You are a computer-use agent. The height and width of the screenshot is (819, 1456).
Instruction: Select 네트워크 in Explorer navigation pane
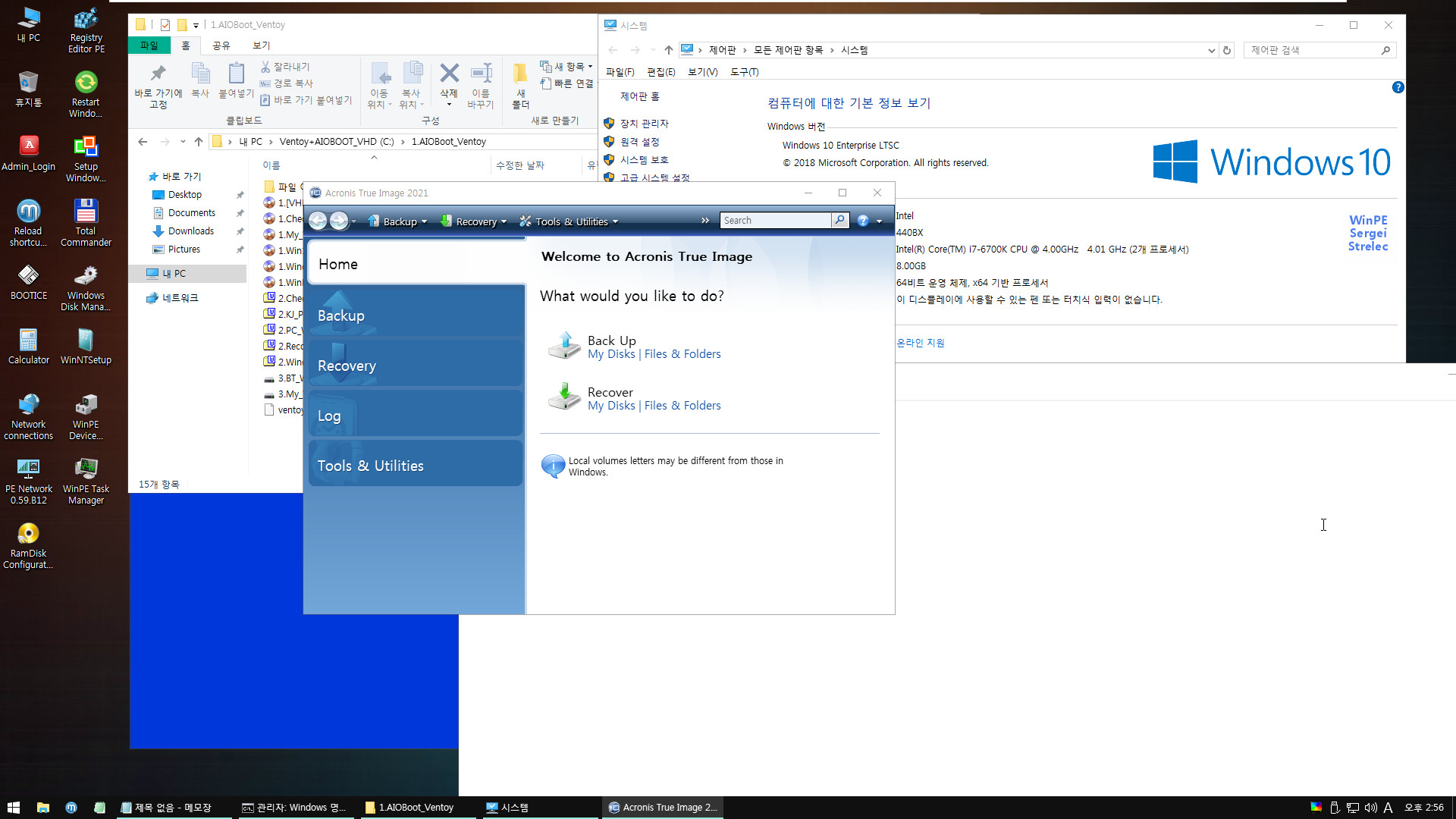180,298
